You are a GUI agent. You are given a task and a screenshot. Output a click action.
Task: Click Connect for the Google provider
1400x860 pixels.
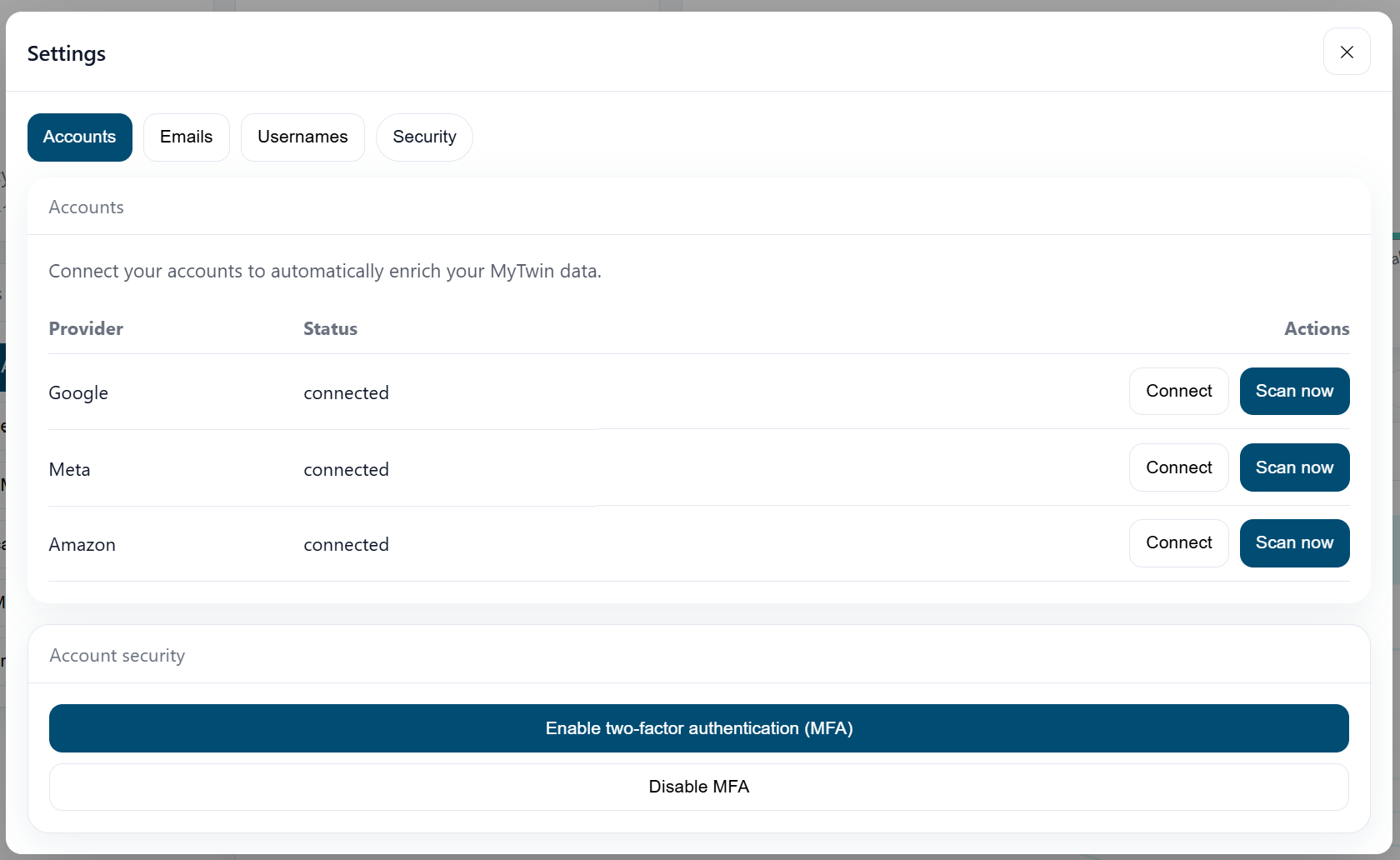tap(1178, 392)
